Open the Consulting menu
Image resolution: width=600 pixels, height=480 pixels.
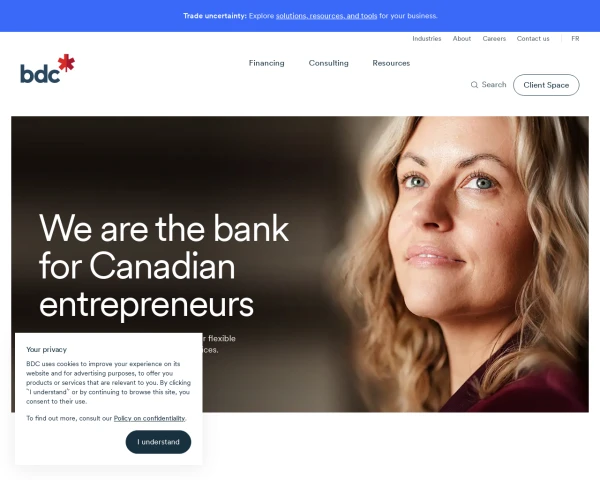click(328, 63)
